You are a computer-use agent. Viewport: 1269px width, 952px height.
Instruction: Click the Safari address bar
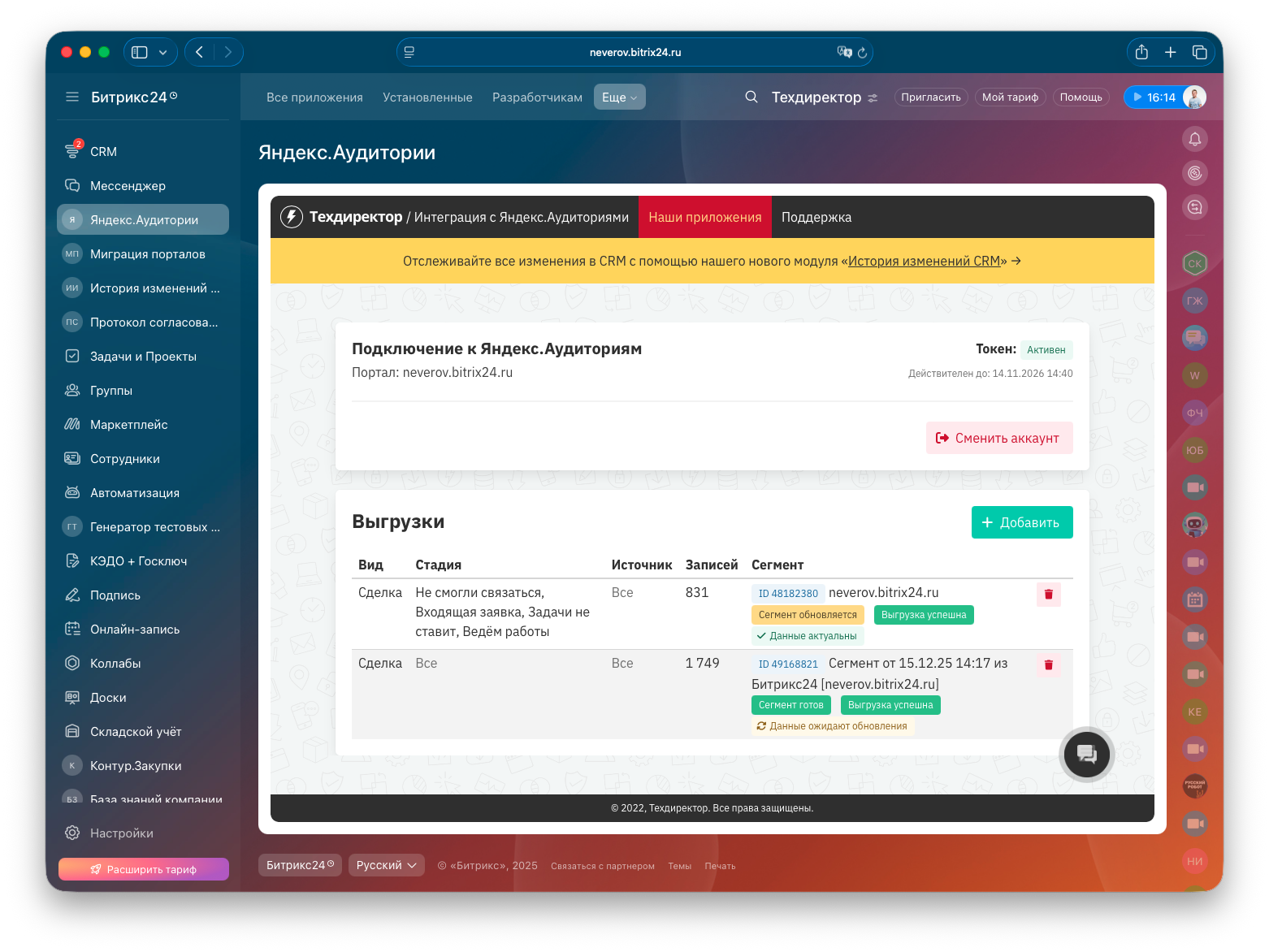[634, 52]
